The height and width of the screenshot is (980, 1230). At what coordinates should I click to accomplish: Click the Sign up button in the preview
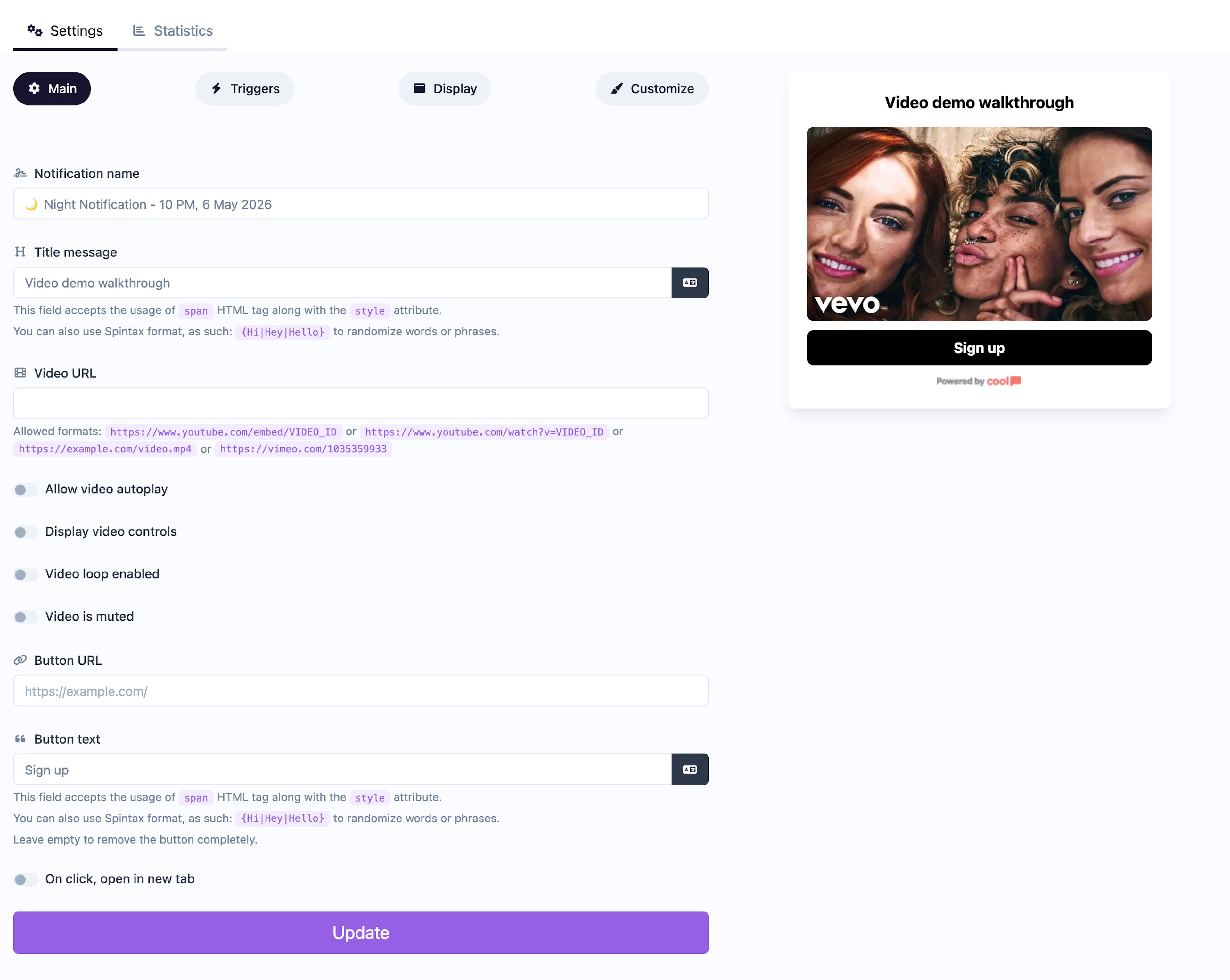[x=979, y=348]
